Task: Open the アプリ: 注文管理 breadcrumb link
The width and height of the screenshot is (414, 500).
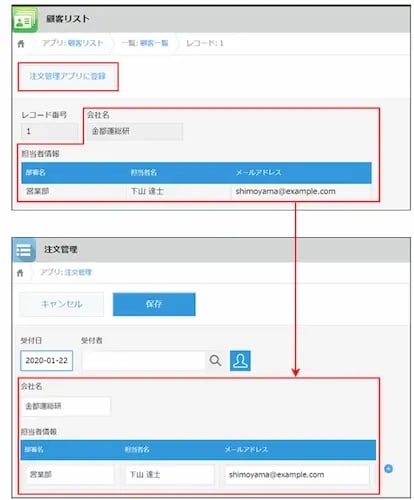Action: [x=66, y=272]
